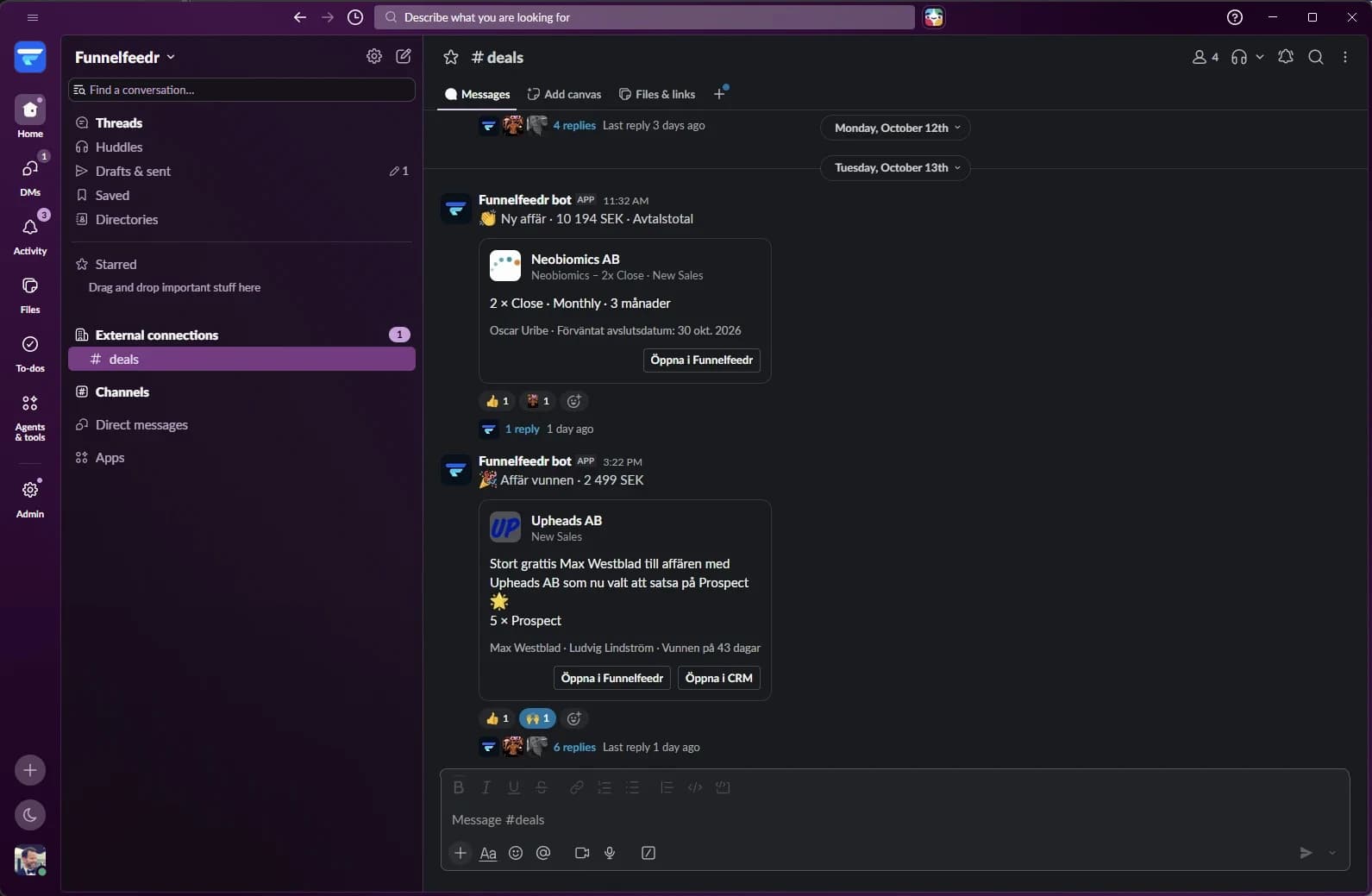The image size is (1372, 896).
Task: Click the top search bar
Action: tap(644, 17)
